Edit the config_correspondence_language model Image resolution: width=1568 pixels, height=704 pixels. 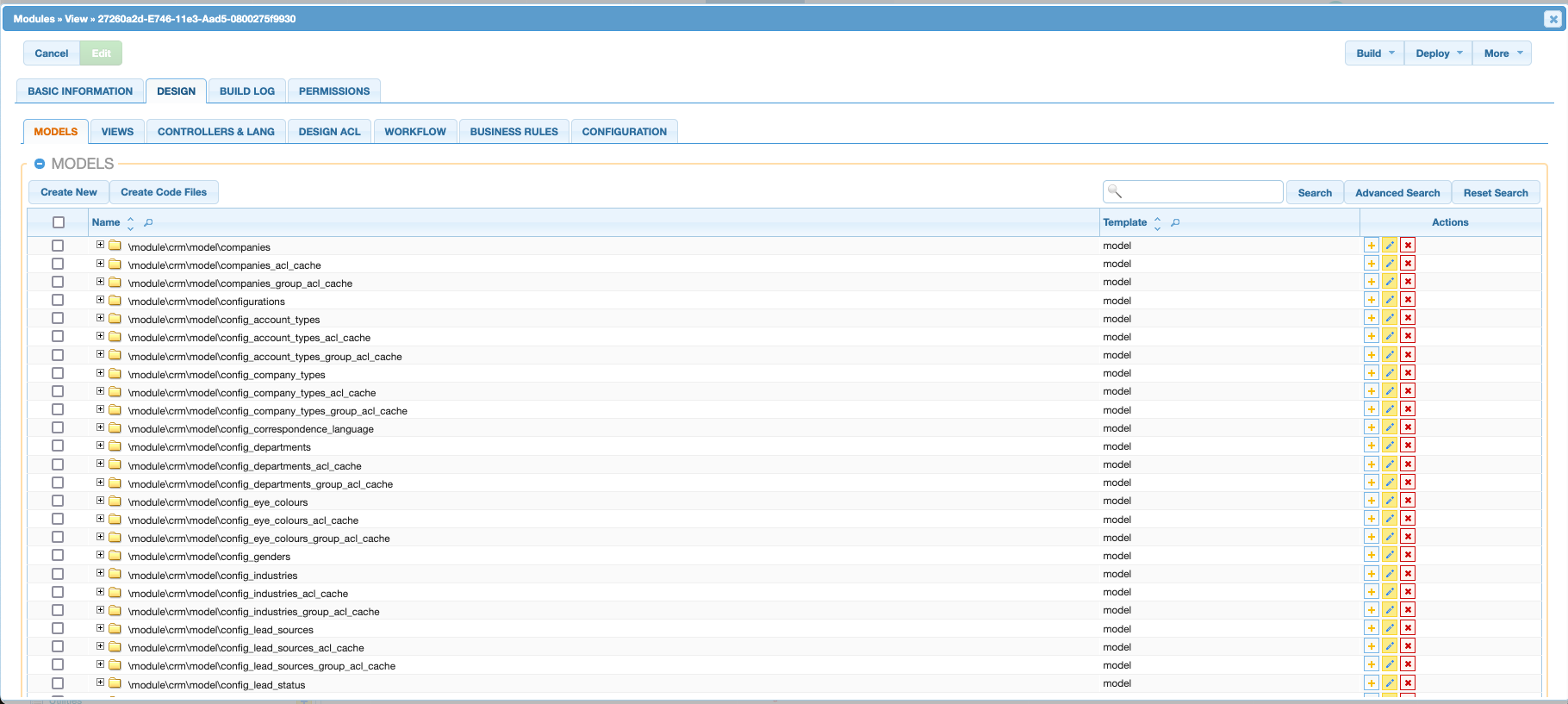[1390, 427]
